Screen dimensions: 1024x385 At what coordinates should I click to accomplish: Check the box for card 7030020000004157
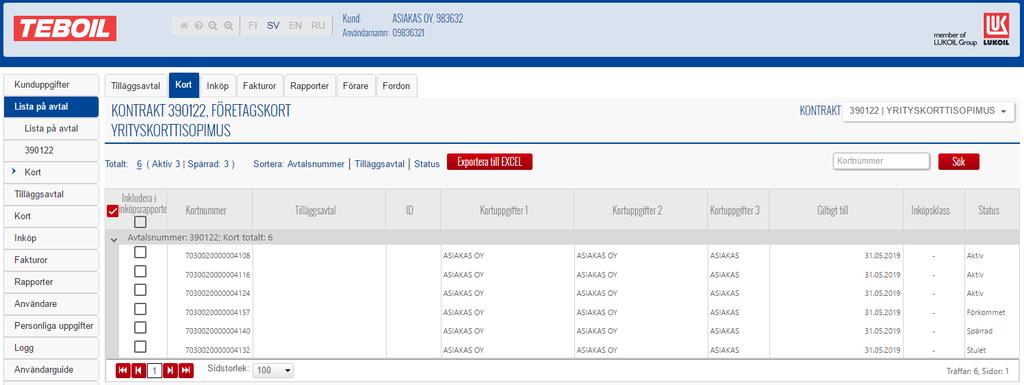[140, 309]
